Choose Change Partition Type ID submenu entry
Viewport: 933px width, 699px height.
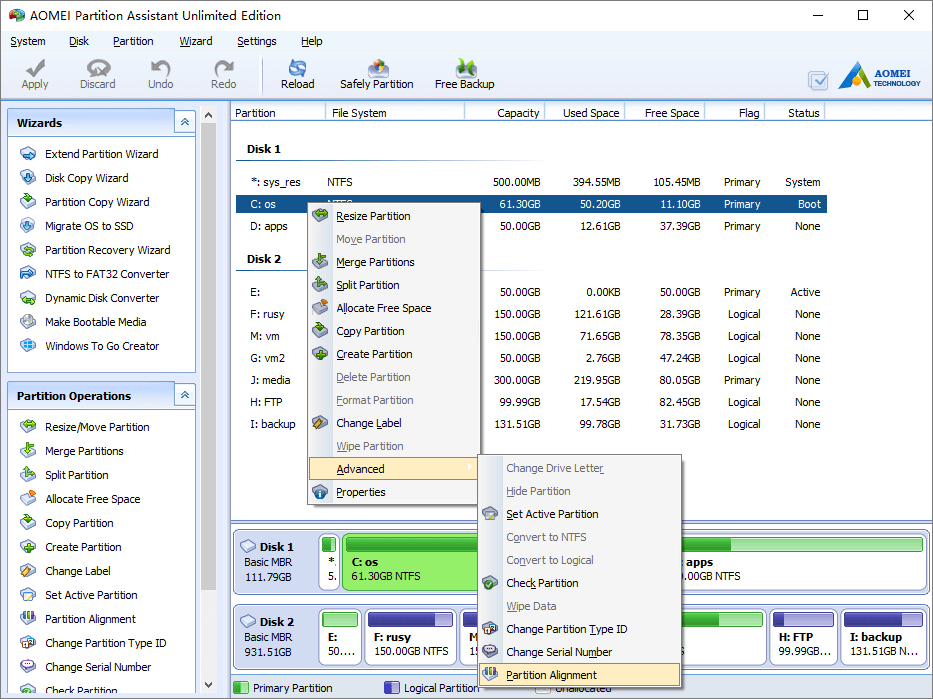click(x=580, y=629)
